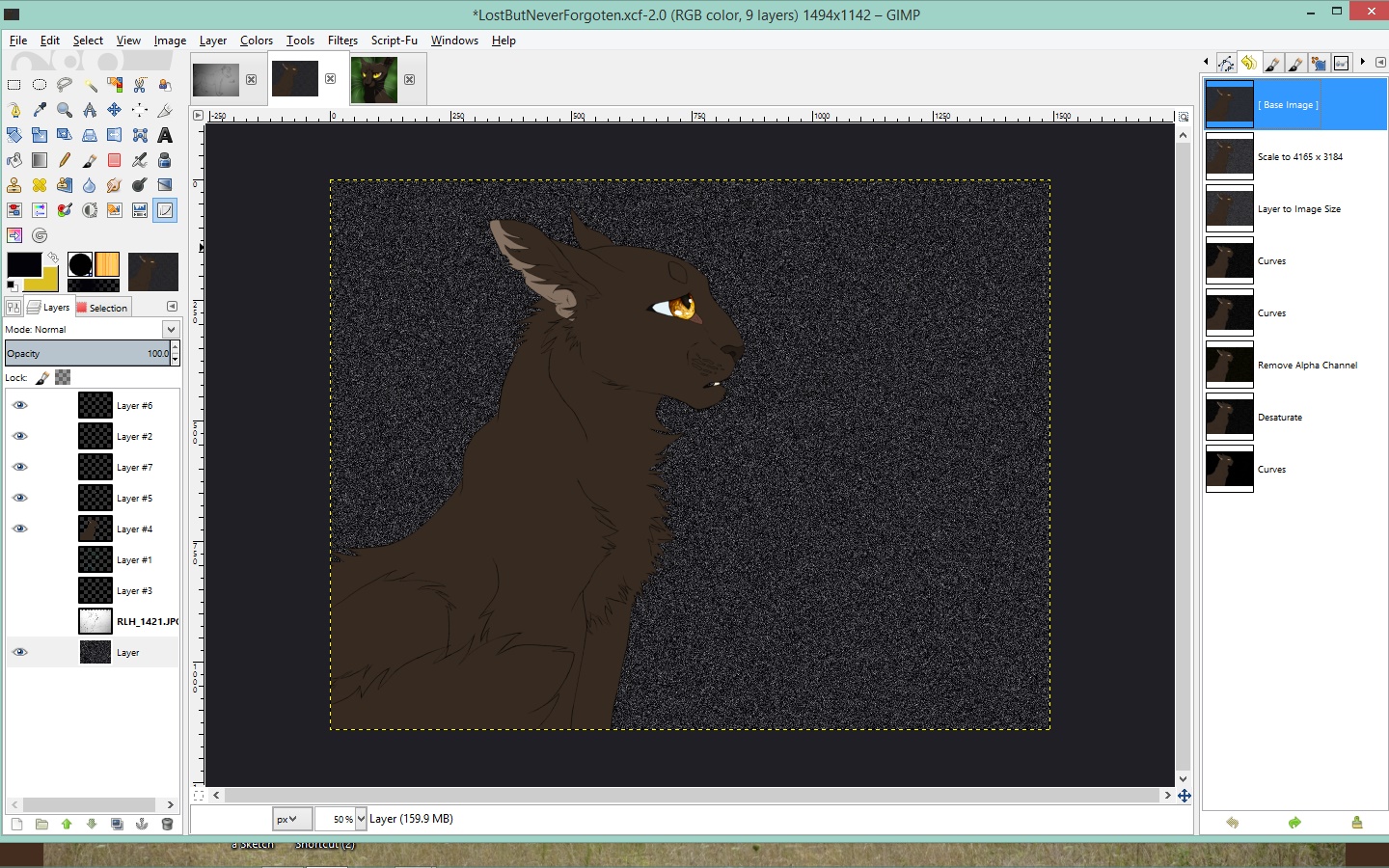Switch to the Selection tab
The width and height of the screenshot is (1389, 868).
click(103, 308)
